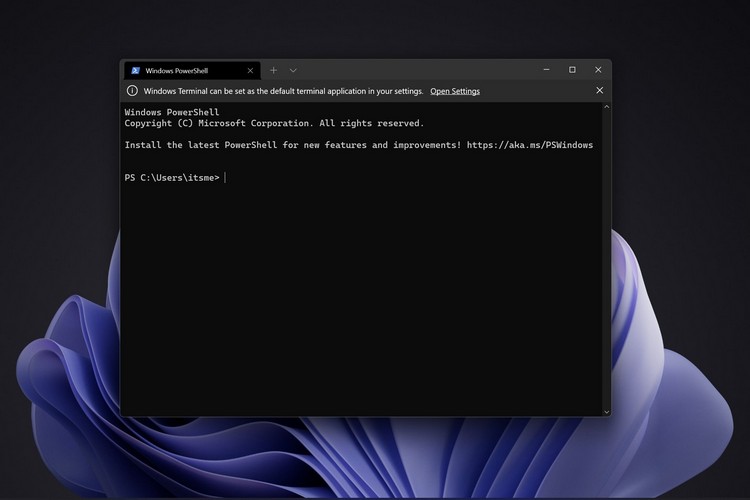Click the Copyright Microsoft Corporation text line
Viewport: 750px width, 500px height.
pos(274,123)
